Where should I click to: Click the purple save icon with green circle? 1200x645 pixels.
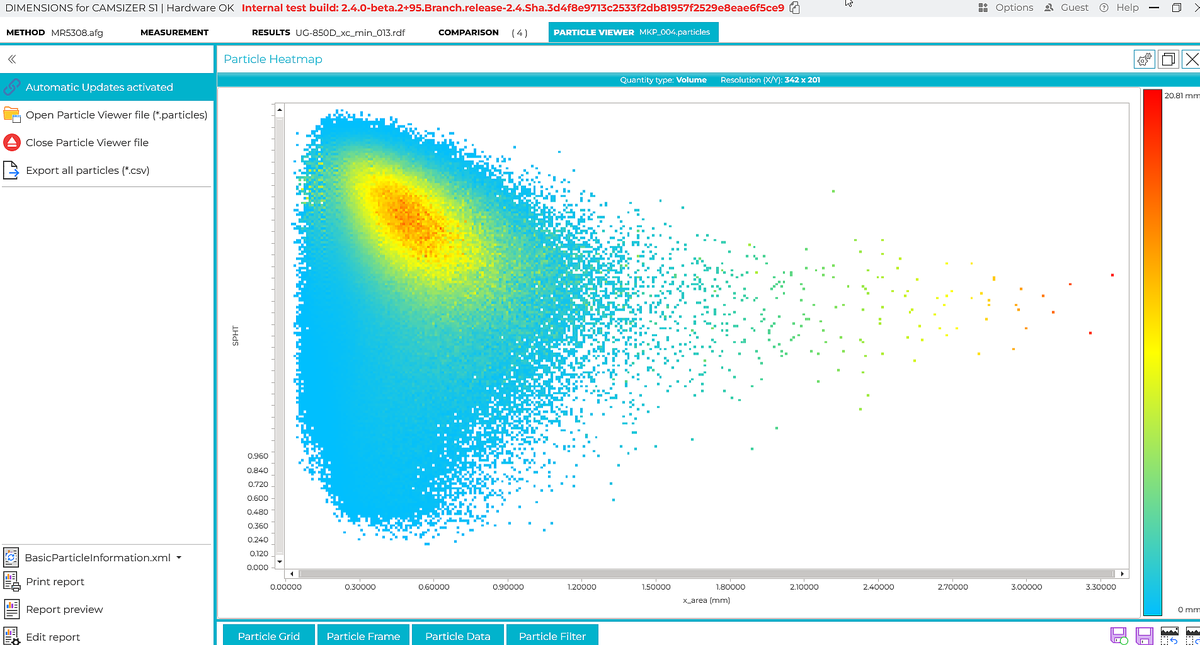pyautogui.click(x=1120, y=635)
